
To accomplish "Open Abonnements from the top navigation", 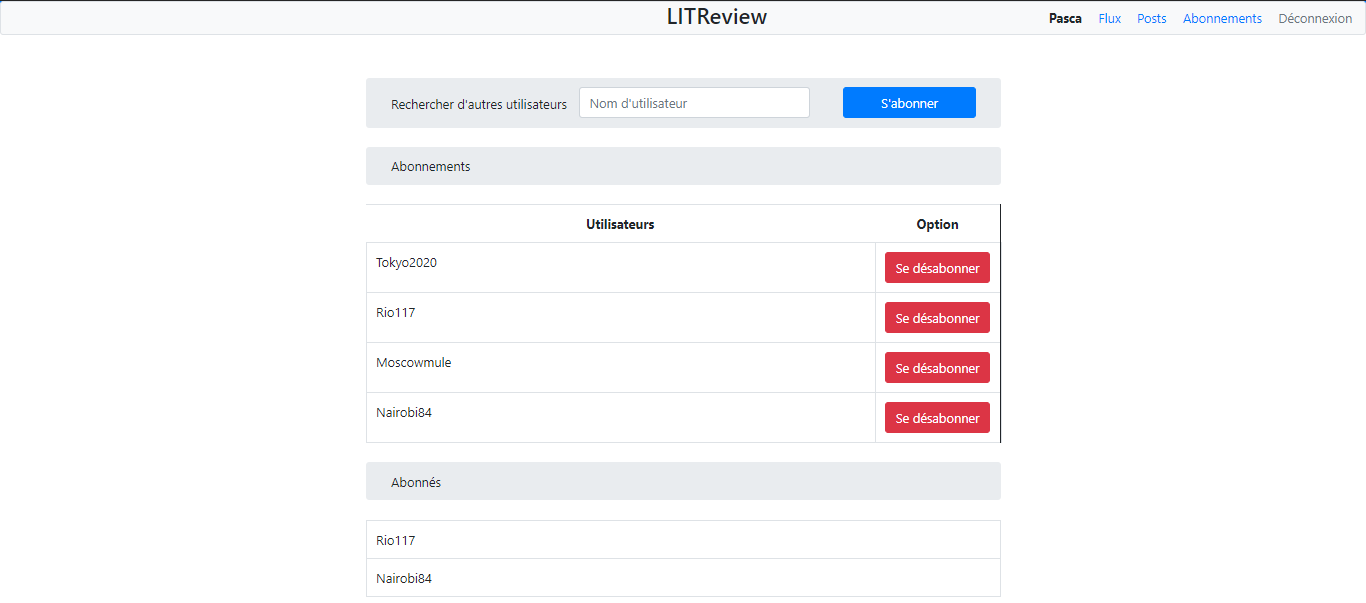I will [x=1222, y=18].
